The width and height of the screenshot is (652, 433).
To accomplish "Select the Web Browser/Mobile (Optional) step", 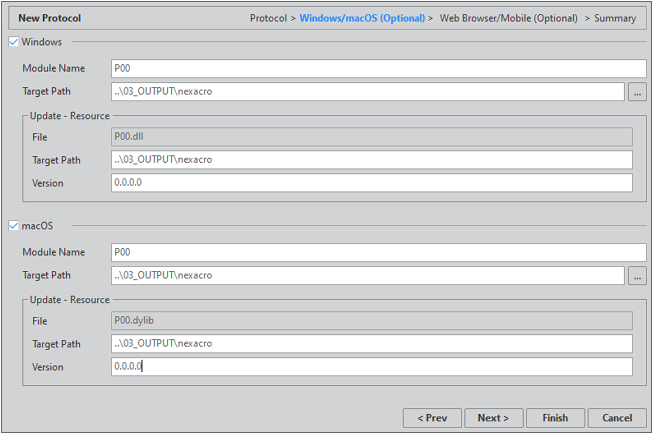I will [x=508, y=18].
